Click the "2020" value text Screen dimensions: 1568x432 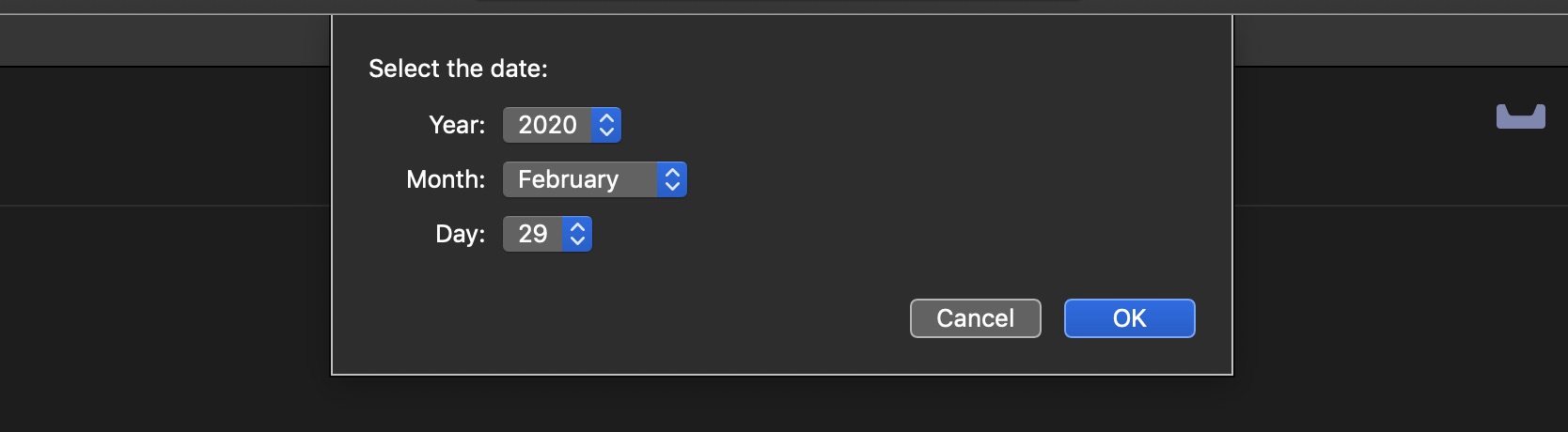[547, 125]
